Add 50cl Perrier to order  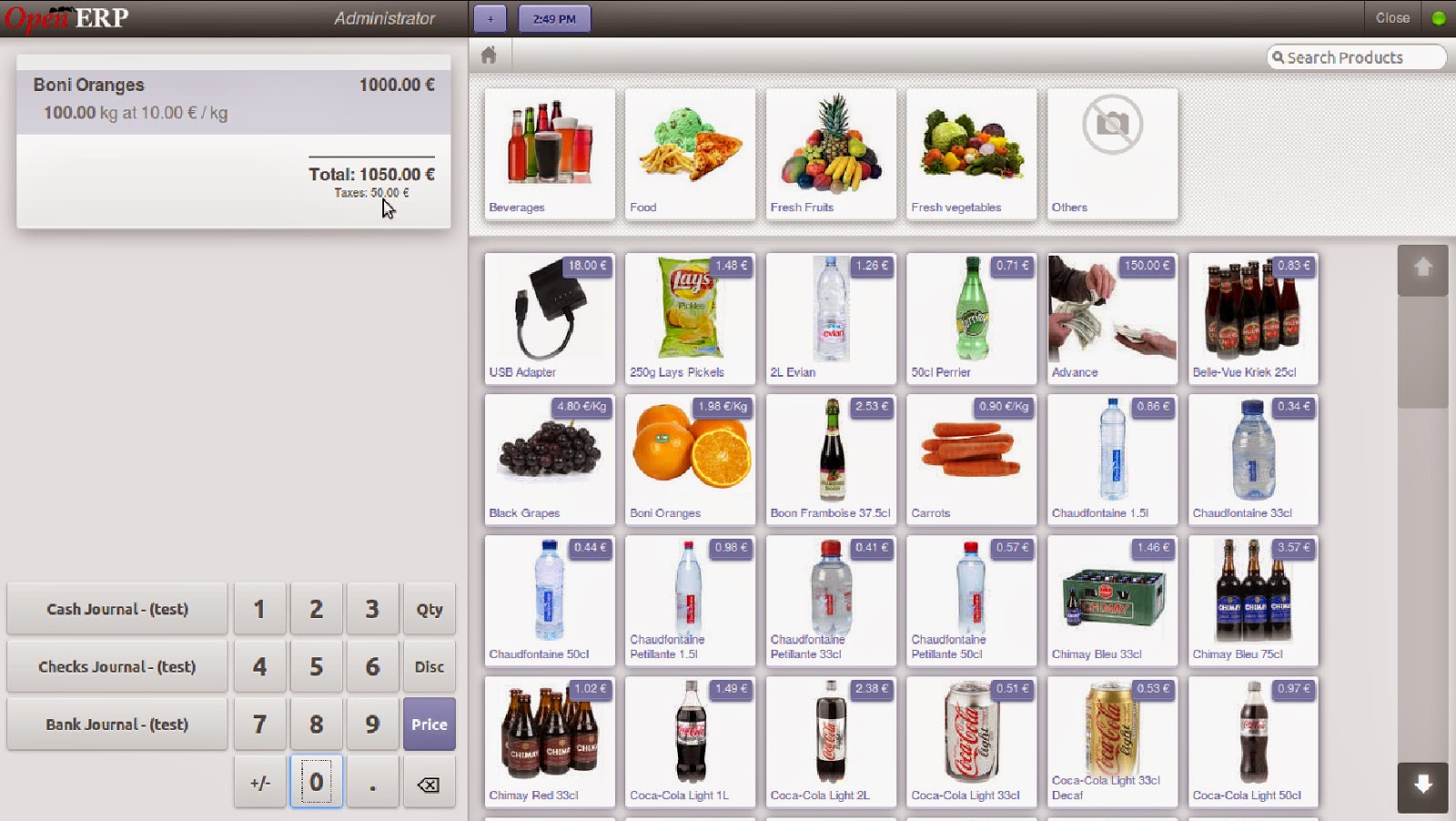pos(972,319)
